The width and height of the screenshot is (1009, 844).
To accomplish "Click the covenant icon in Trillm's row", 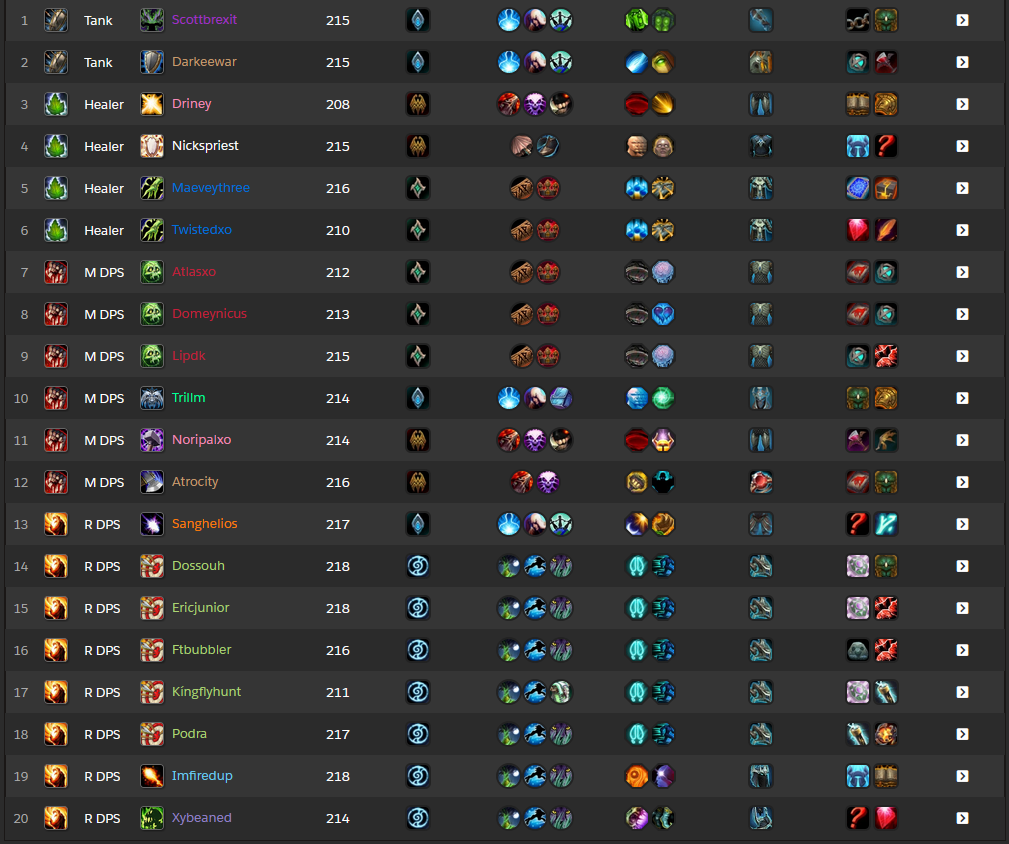I will click(418, 398).
